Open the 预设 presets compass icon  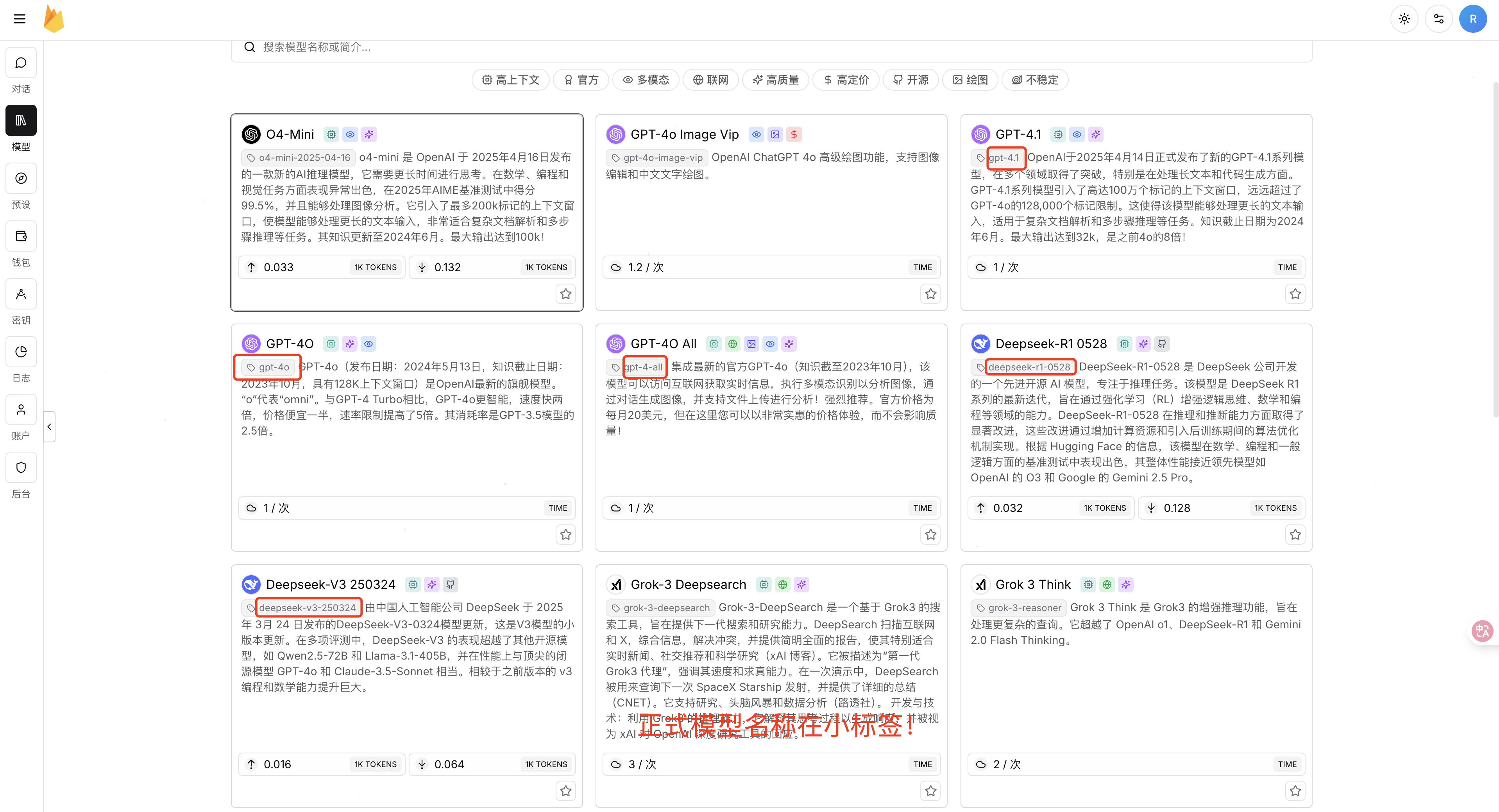pyautogui.click(x=21, y=178)
